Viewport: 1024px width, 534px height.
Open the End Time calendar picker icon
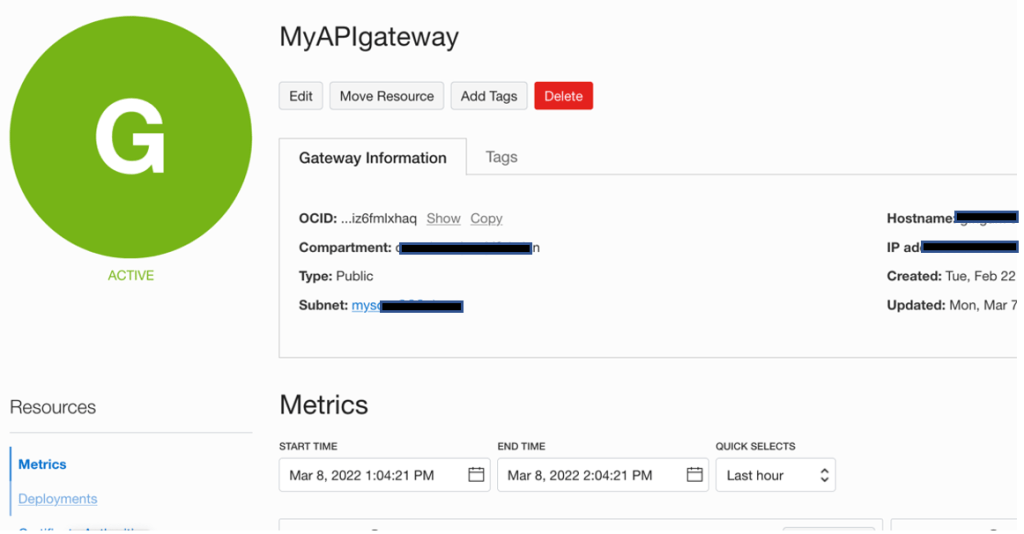694,475
